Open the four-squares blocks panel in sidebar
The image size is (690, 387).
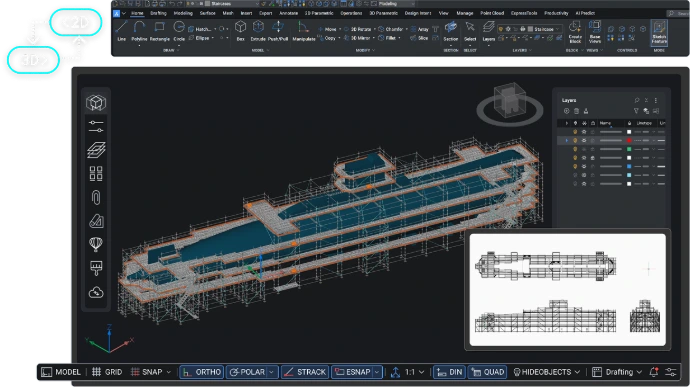[x=96, y=173]
